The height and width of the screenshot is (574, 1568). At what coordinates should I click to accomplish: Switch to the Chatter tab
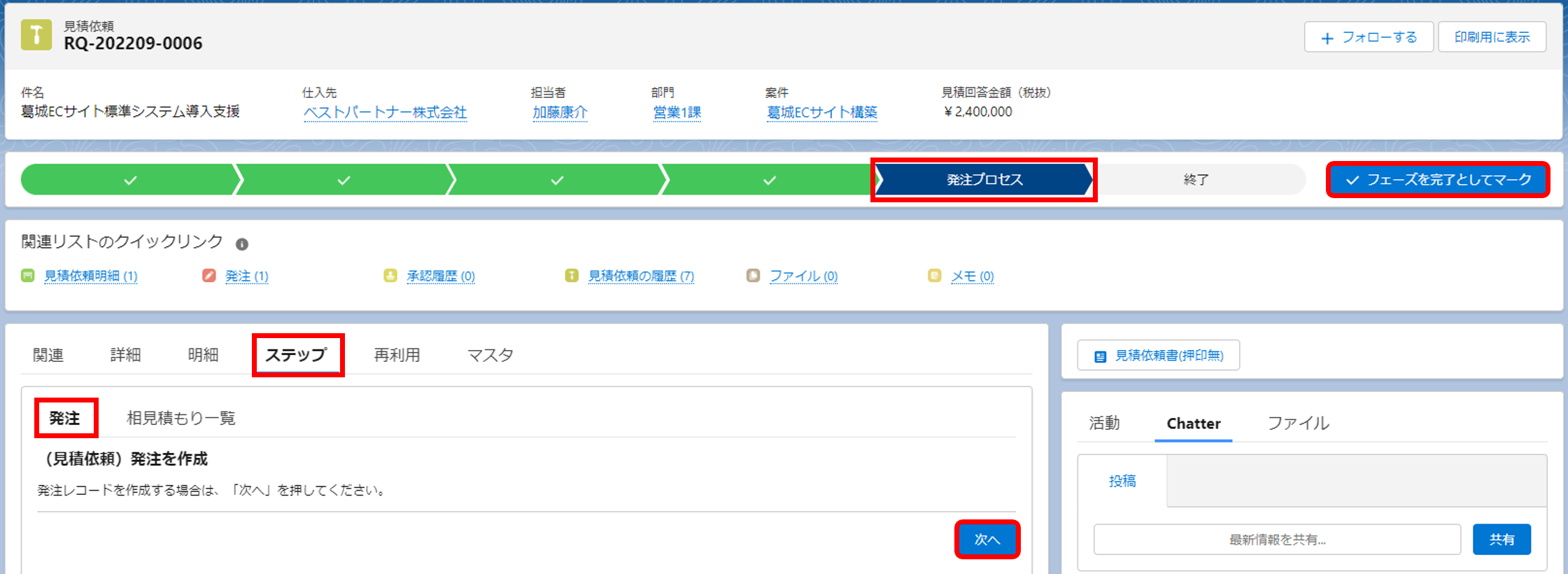tap(1194, 423)
